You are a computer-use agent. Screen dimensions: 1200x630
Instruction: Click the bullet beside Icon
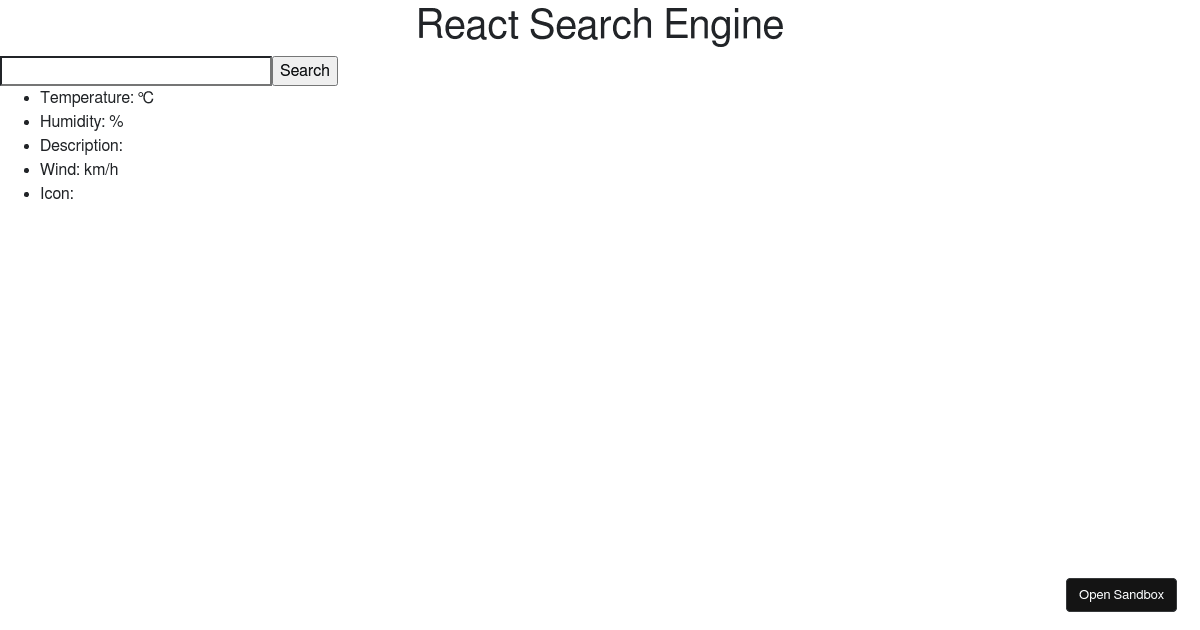26,194
